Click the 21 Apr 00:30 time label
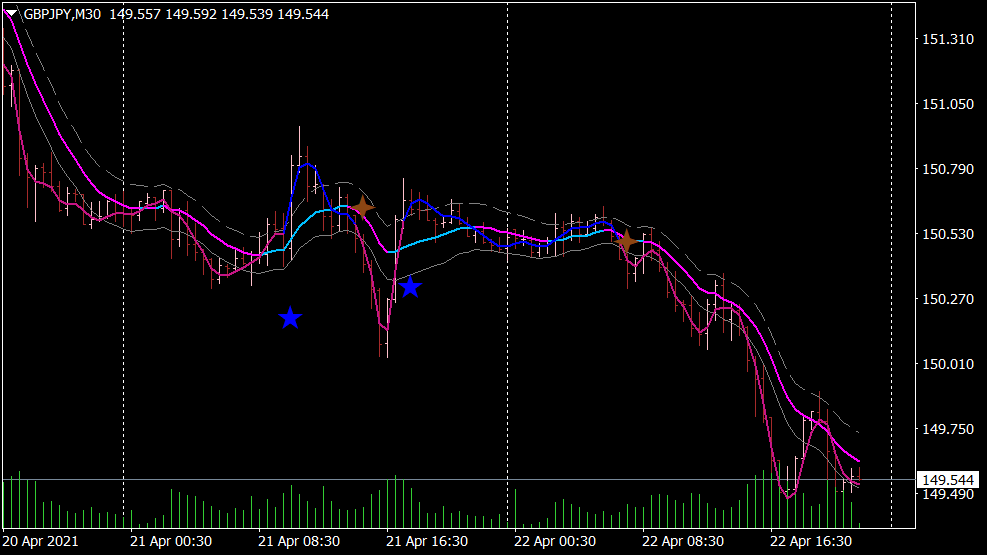 [x=171, y=541]
